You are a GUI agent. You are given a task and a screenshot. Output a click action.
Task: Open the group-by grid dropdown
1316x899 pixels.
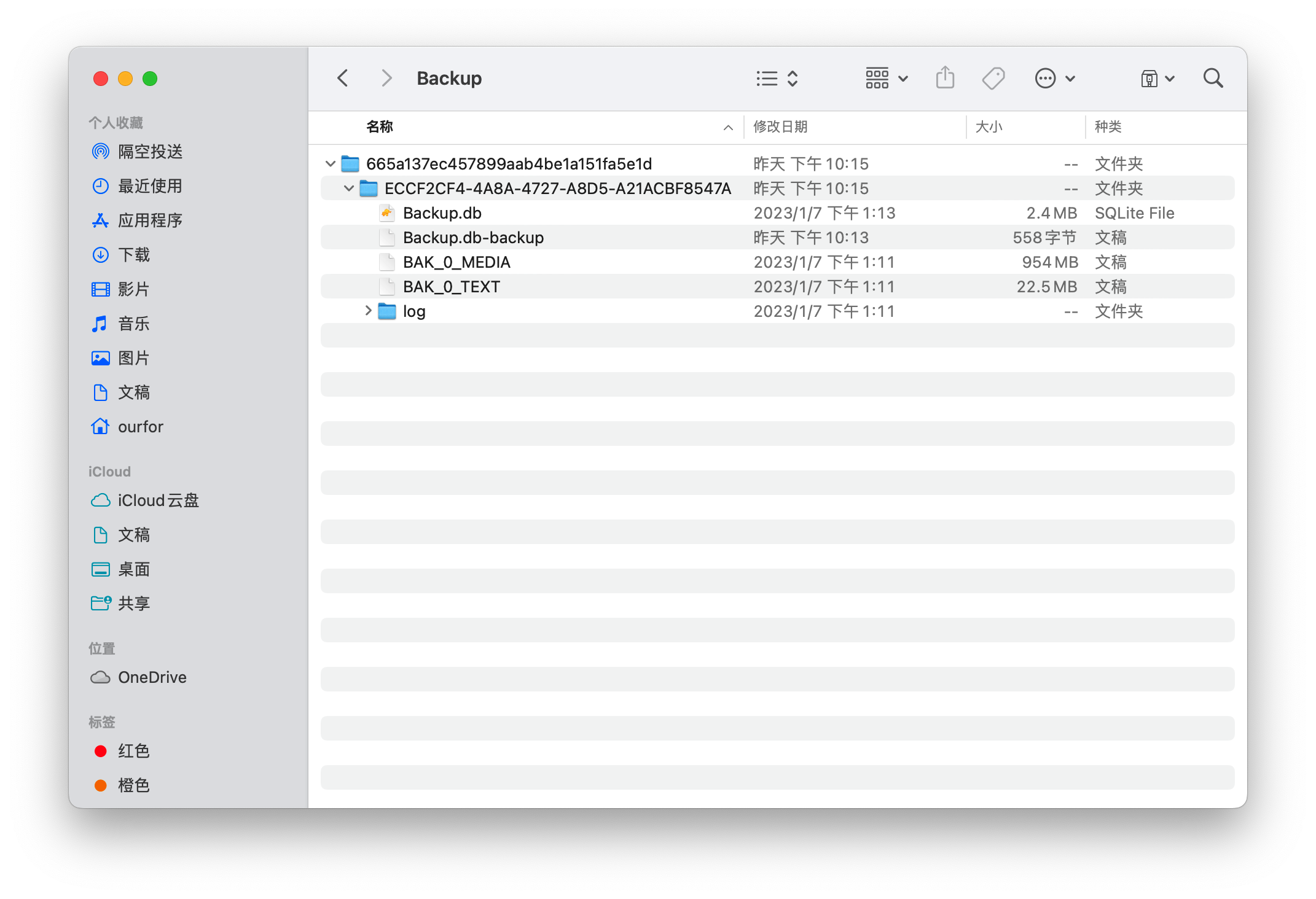[x=886, y=78]
